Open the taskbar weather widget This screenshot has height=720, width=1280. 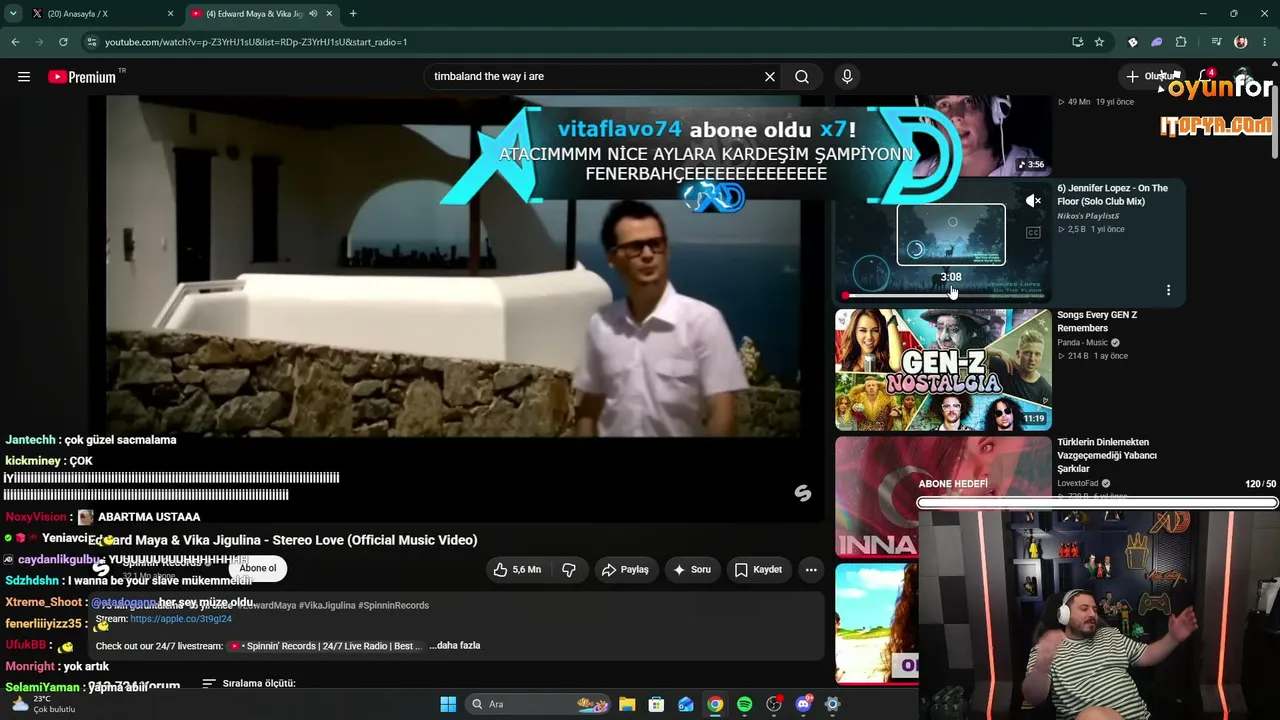45,704
